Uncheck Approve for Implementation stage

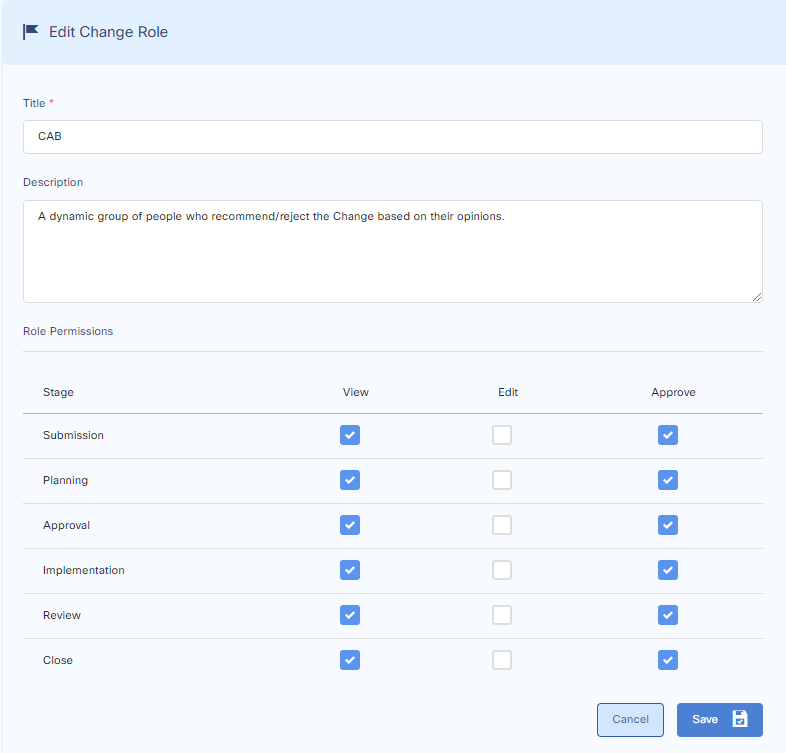click(668, 570)
